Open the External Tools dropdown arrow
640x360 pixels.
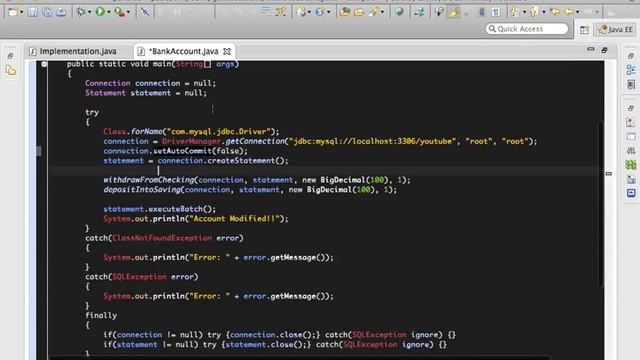tap(128, 13)
